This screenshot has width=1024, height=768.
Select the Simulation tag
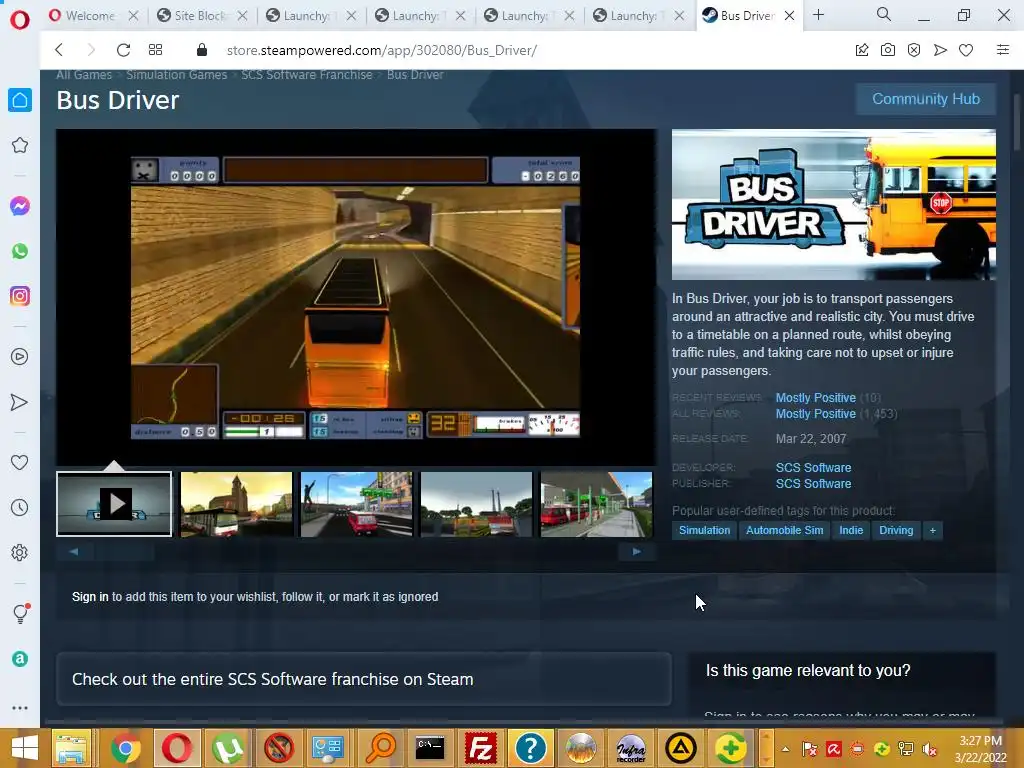[704, 530]
